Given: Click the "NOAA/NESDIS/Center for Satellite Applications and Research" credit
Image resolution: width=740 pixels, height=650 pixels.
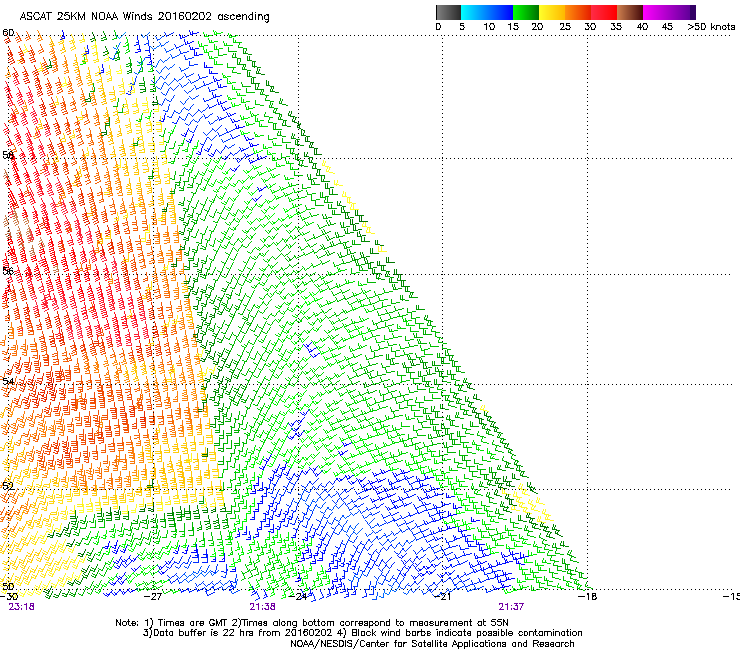Looking at the screenshot, I should pos(432,644).
